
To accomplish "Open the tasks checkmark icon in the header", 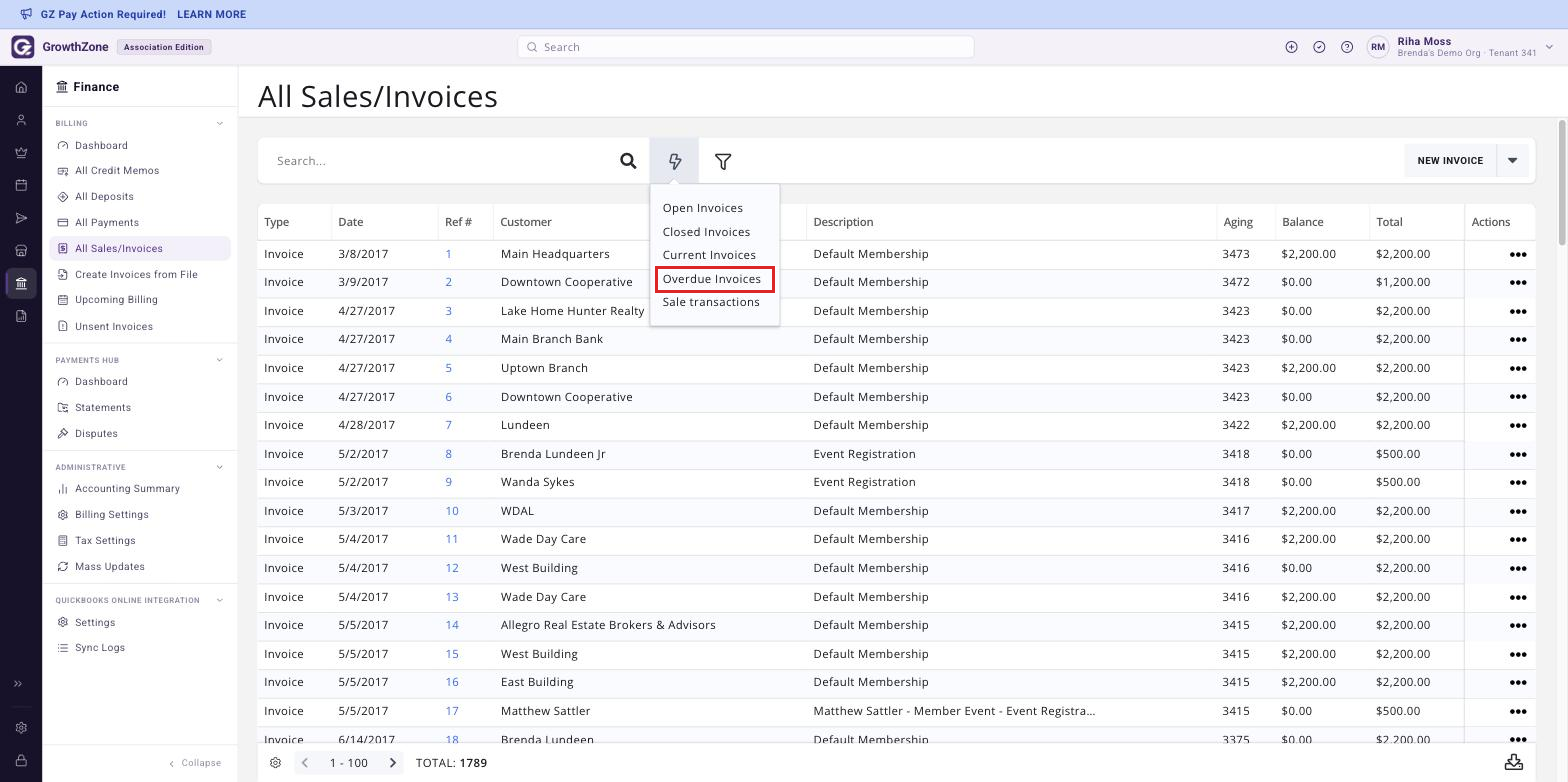I will pyautogui.click(x=1319, y=47).
